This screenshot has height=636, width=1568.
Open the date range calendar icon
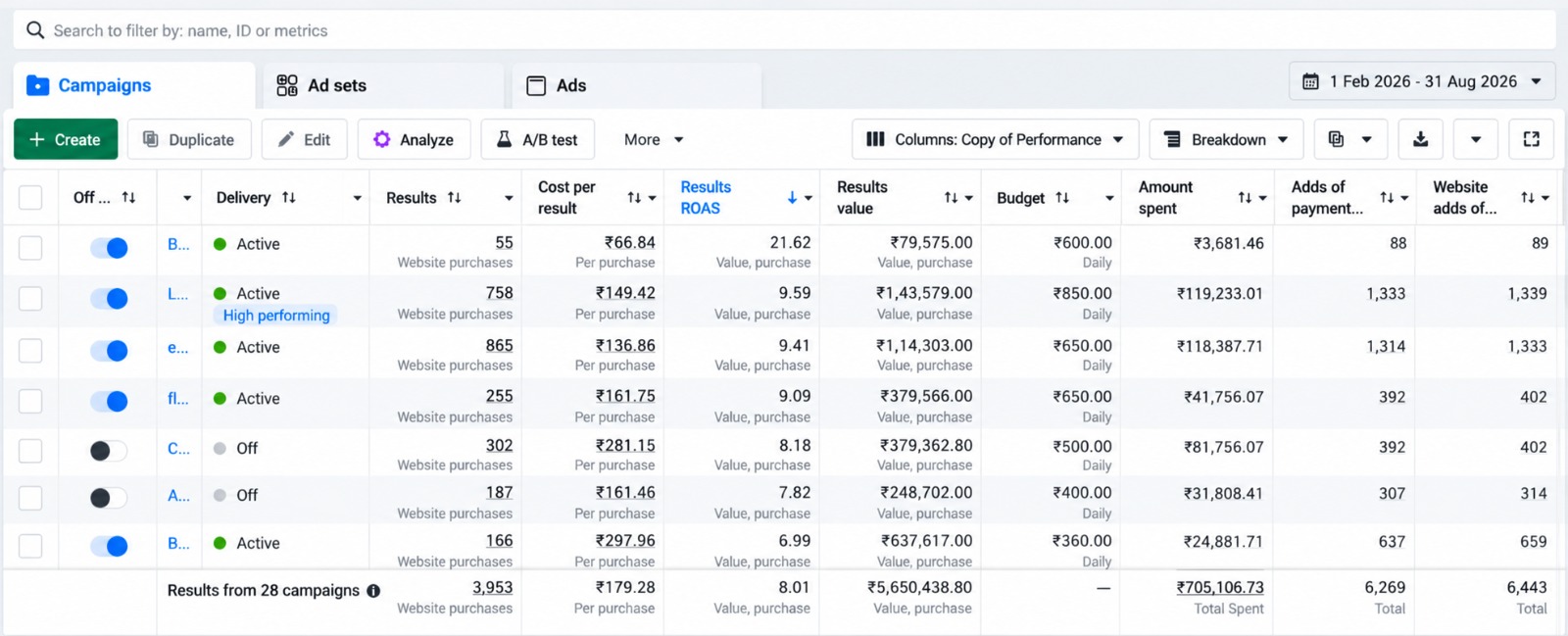click(x=1310, y=81)
